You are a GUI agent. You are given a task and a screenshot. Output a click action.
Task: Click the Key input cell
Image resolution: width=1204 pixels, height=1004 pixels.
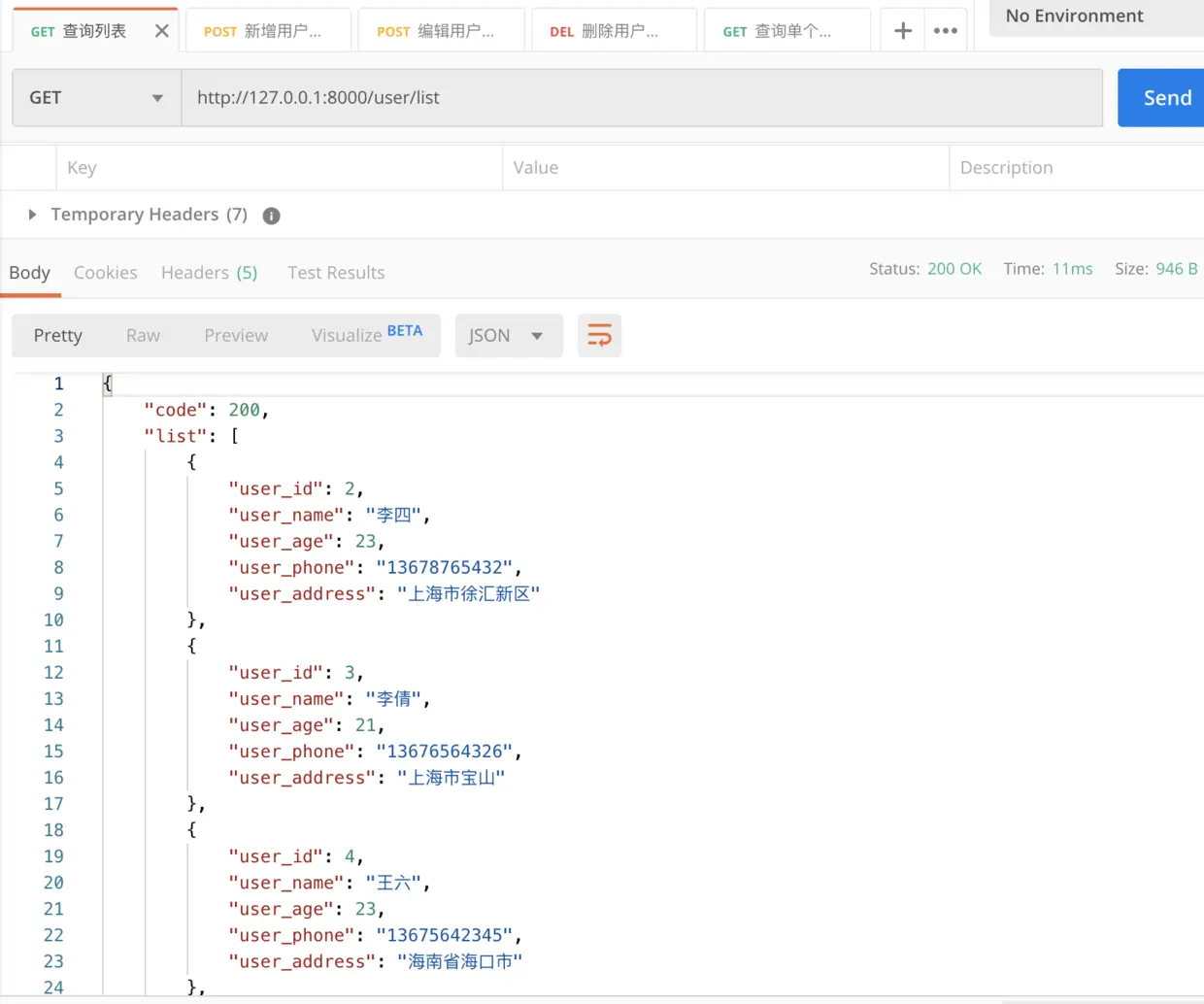pyautogui.click(x=279, y=168)
